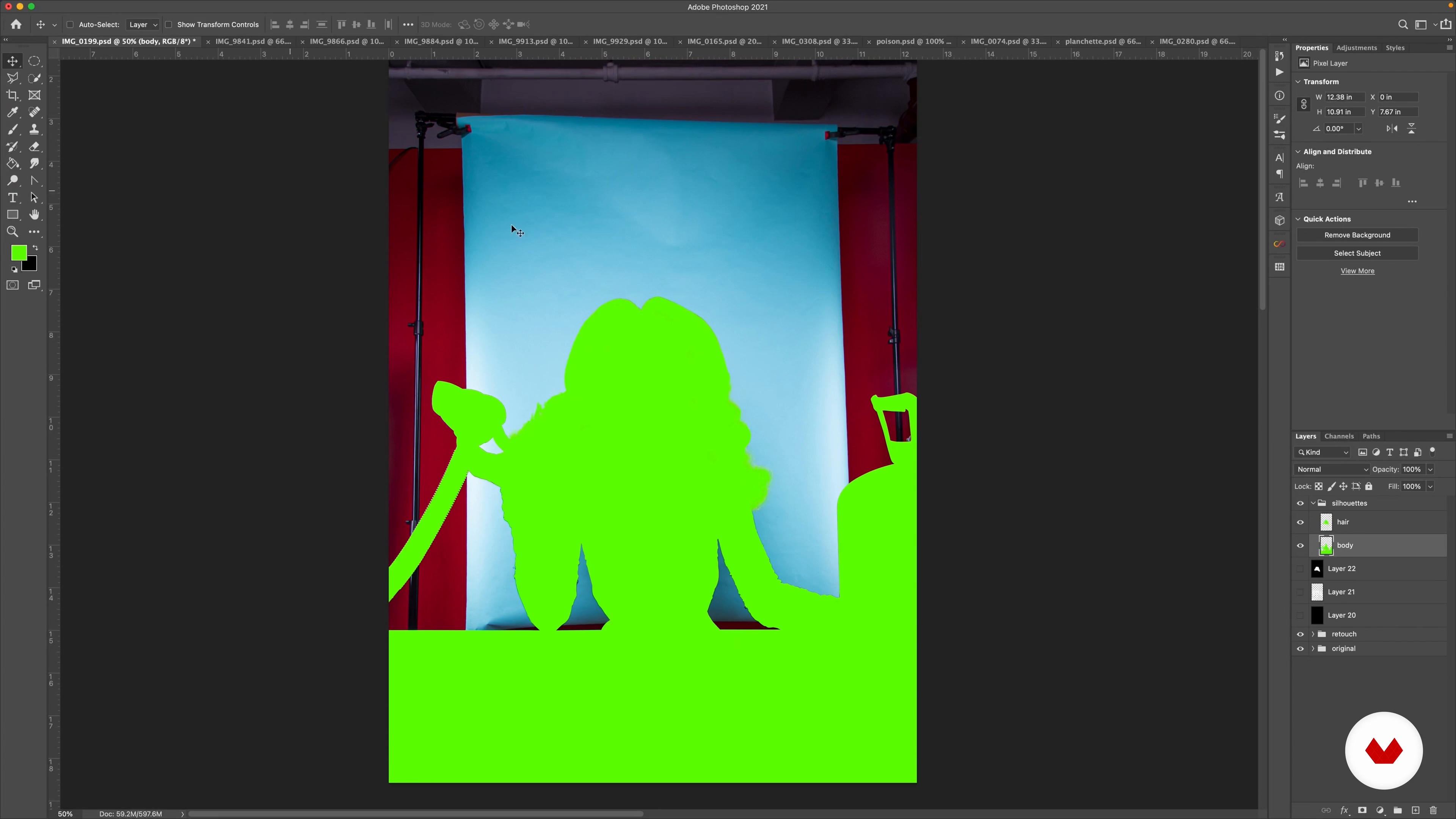The width and height of the screenshot is (1456, 819).
Task: Open the search icon at top right
Action: point(1403,24)
